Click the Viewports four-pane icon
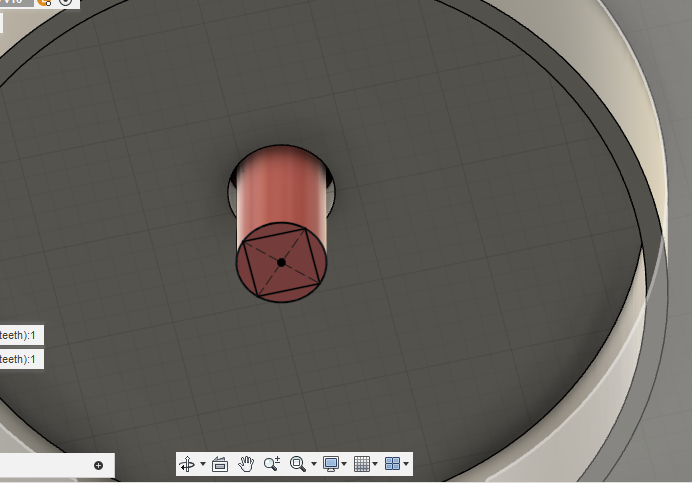The height and width of the screenshot is (483, 692). (x=392, y=464)
